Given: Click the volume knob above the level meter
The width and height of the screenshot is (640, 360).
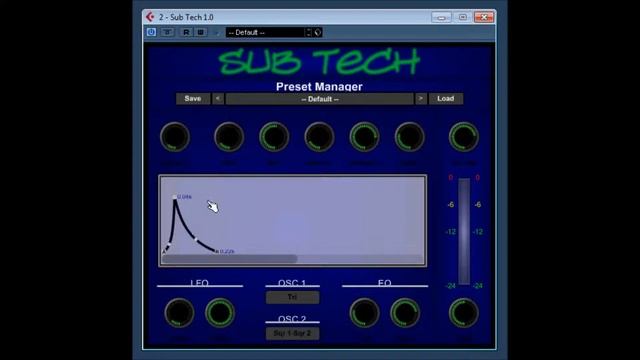Looking at the screenshot, I should click(x=464, y=137).
